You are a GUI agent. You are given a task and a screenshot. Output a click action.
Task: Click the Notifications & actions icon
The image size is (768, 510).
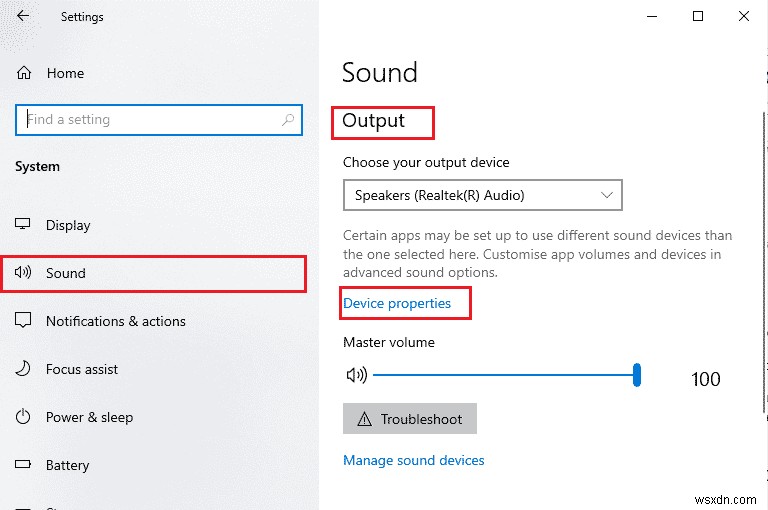tap(24, 321)
